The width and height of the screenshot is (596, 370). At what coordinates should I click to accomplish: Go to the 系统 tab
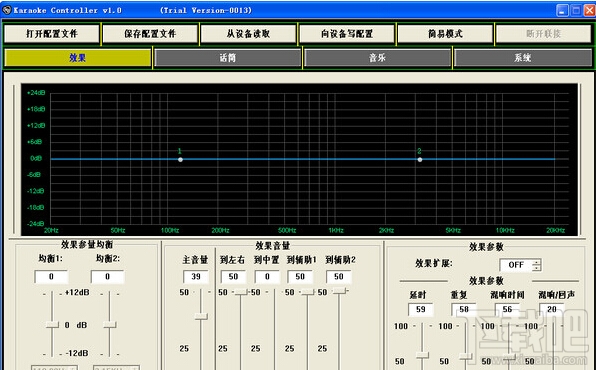(523, 58)
